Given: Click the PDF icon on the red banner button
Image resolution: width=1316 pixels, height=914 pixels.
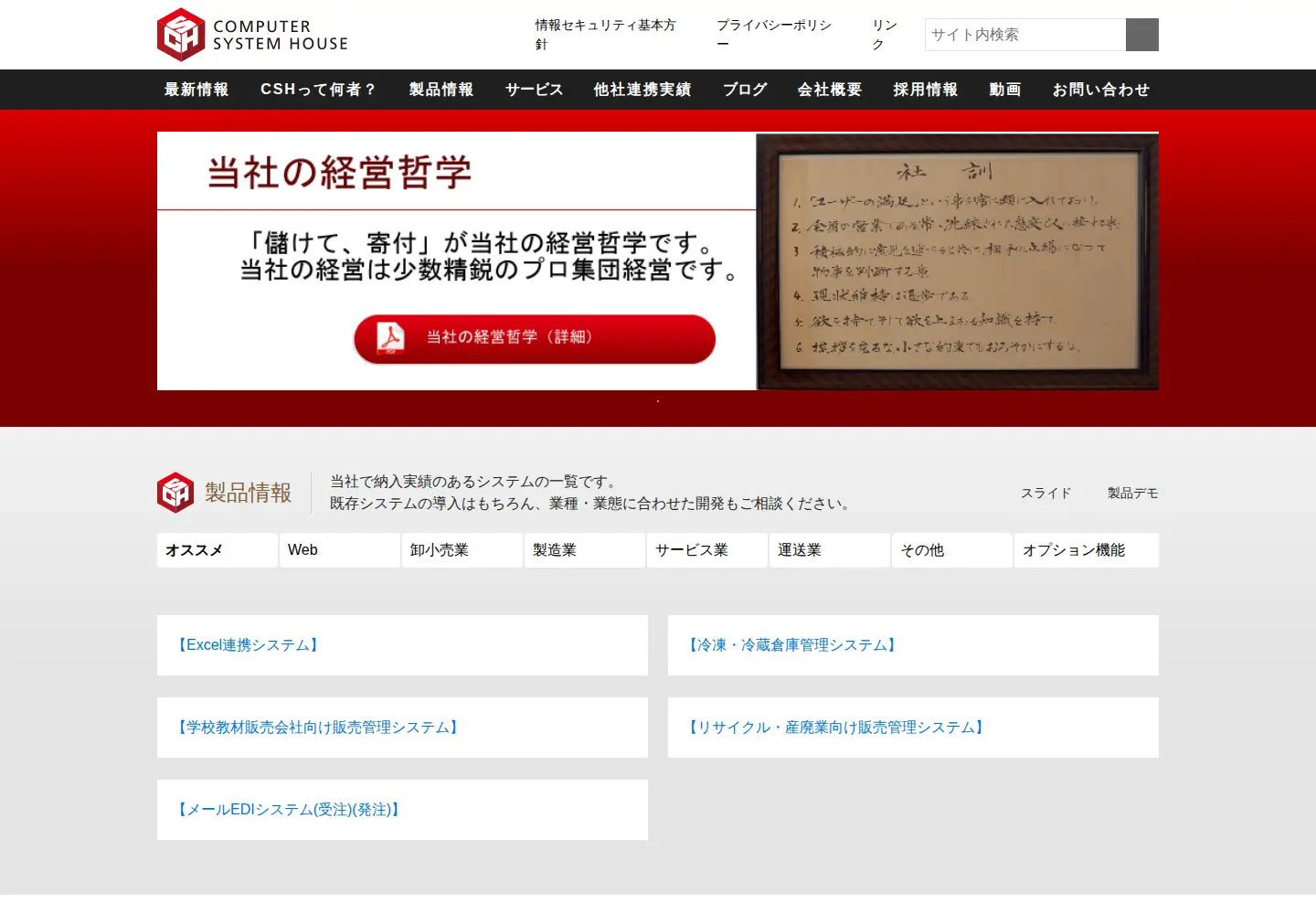Looking at the screenshot, I should click(391, 338).
